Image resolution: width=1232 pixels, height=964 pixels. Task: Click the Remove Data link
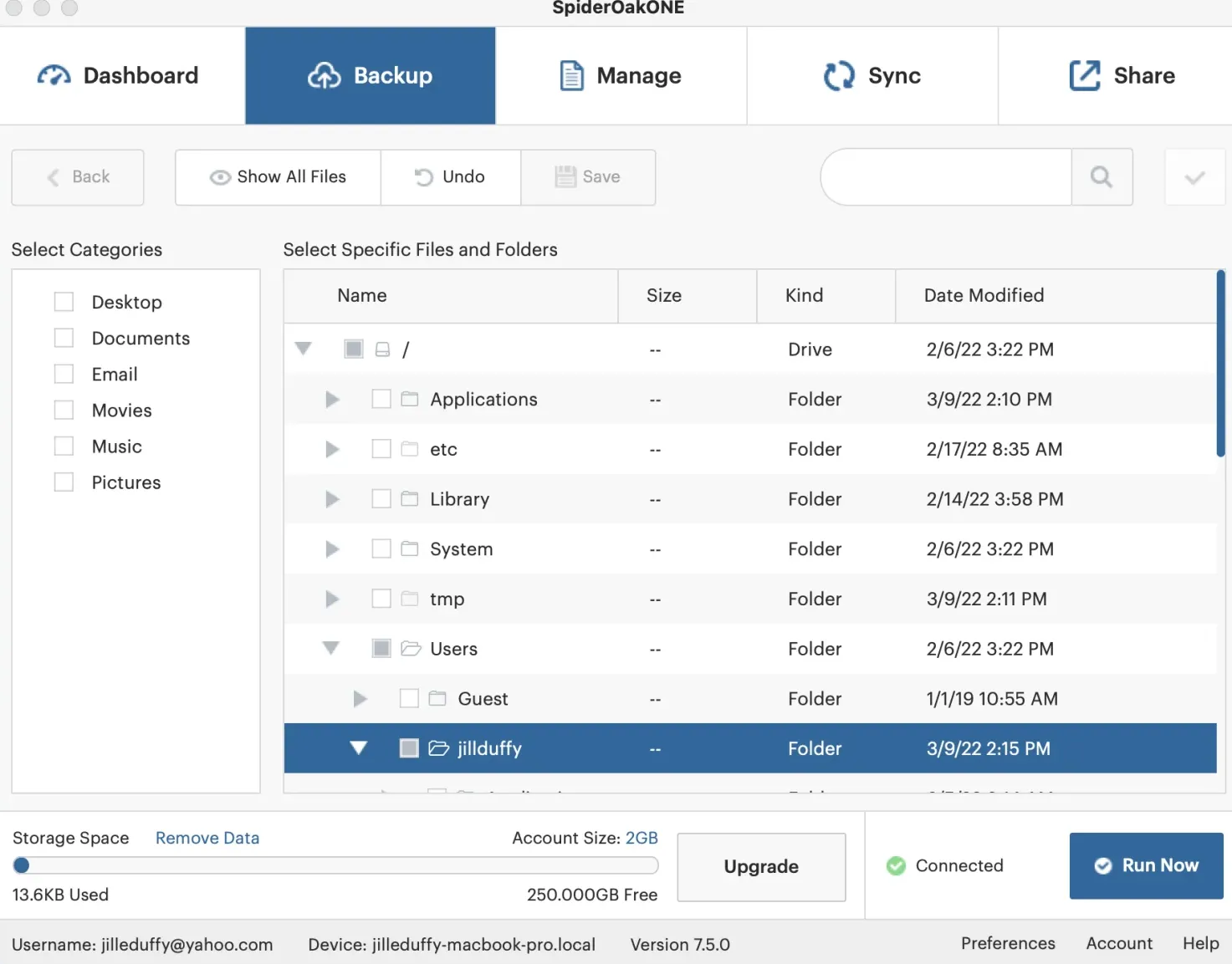coord(207,838)
